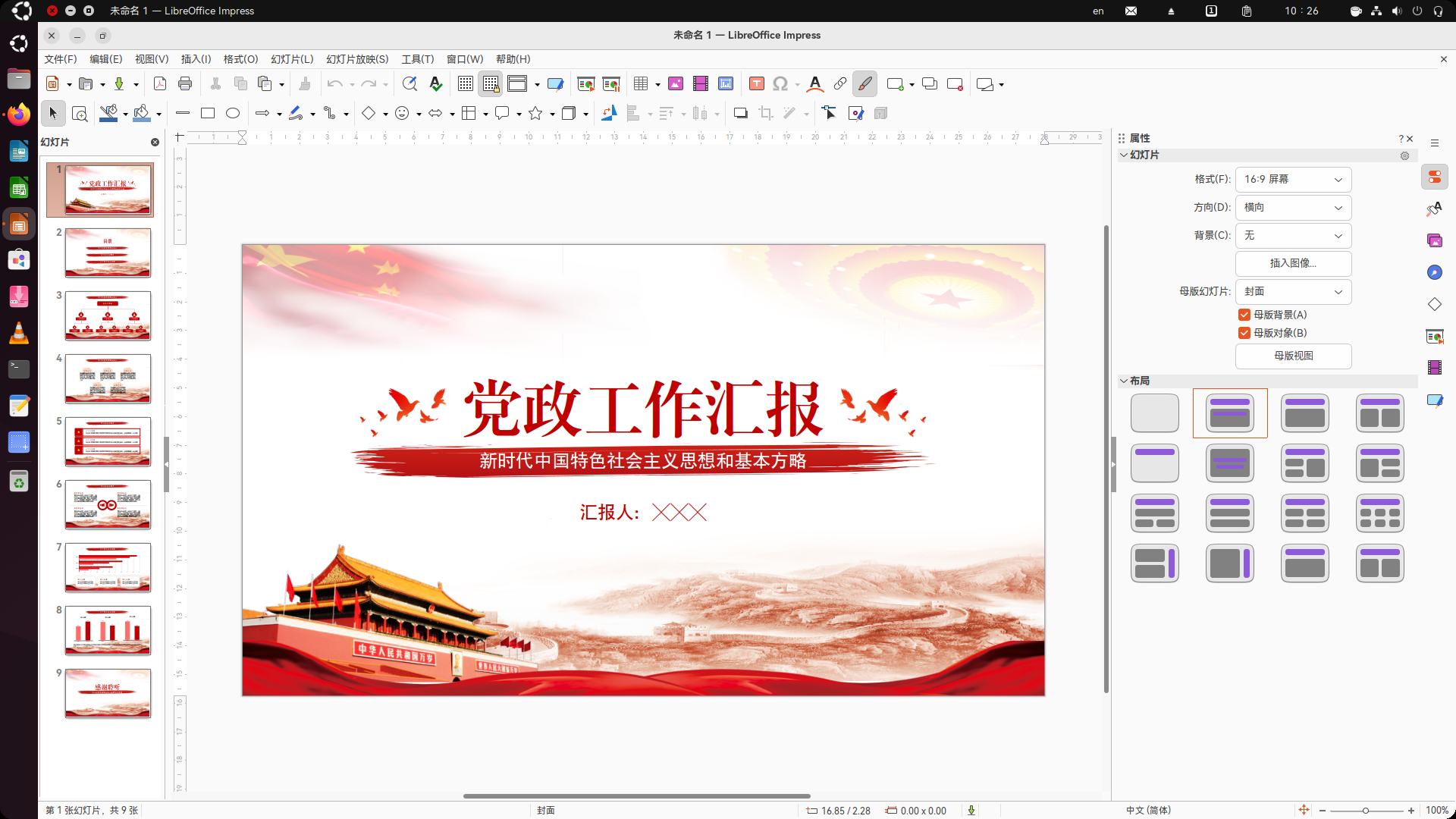Click the 插入图像... button
The image size is (1456, 819).
(x=1293, y=264)
